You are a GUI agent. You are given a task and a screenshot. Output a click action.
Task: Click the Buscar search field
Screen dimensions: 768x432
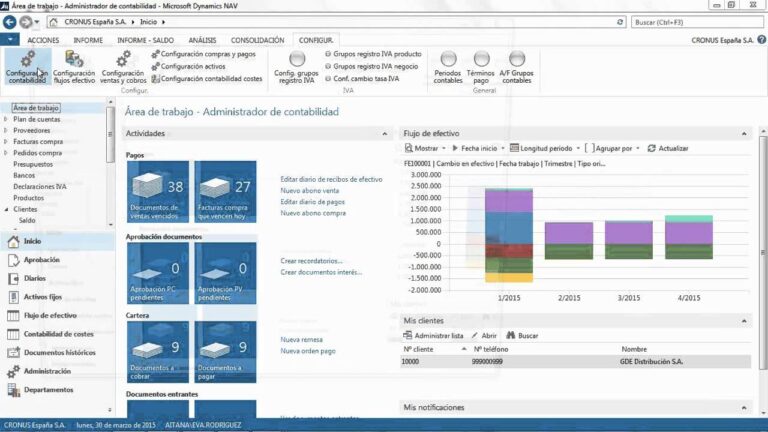tap(697, 22)
